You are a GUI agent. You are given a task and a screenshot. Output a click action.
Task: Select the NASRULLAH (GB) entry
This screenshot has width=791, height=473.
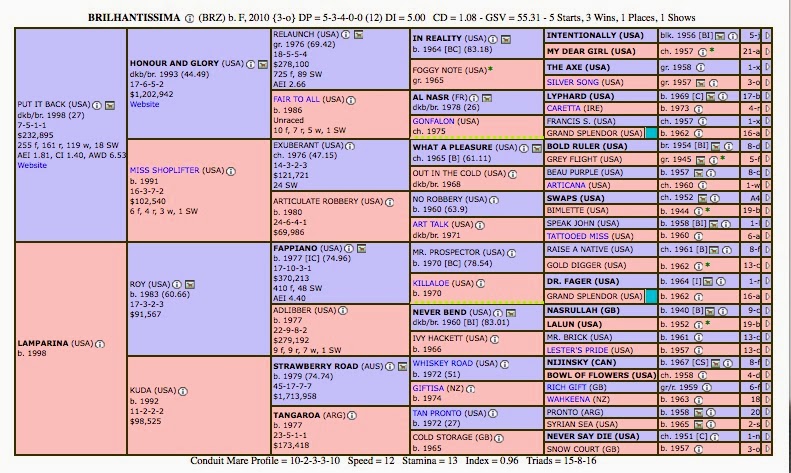[x=583, y=311]
